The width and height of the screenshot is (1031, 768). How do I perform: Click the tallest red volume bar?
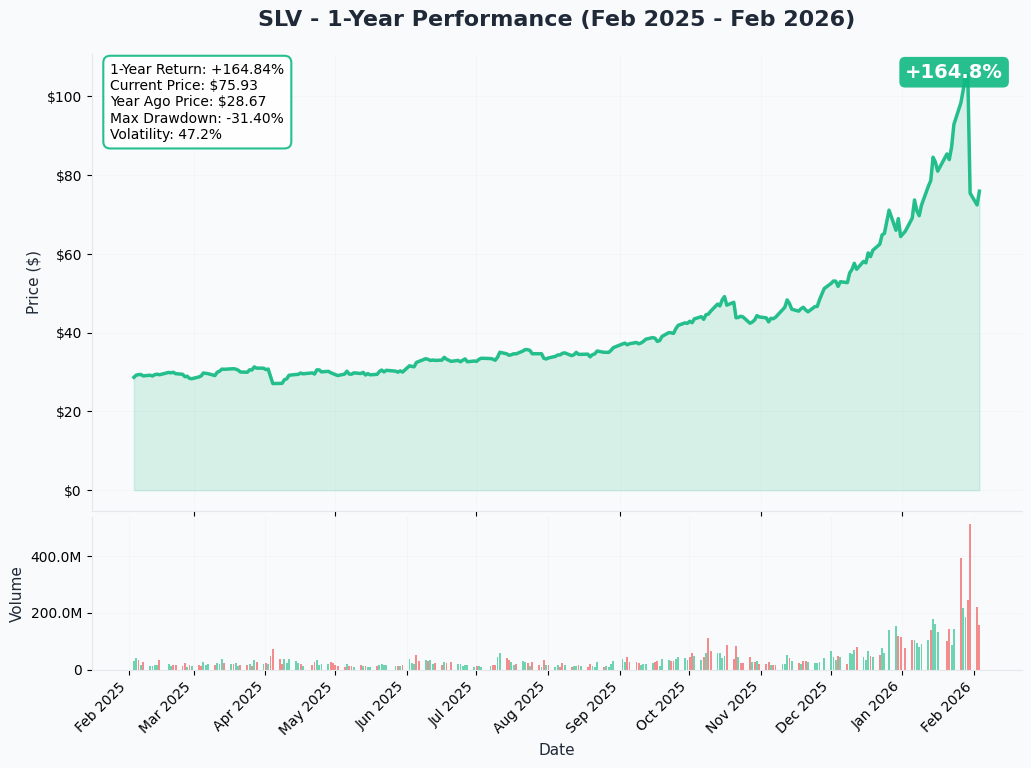pos(970,597)
